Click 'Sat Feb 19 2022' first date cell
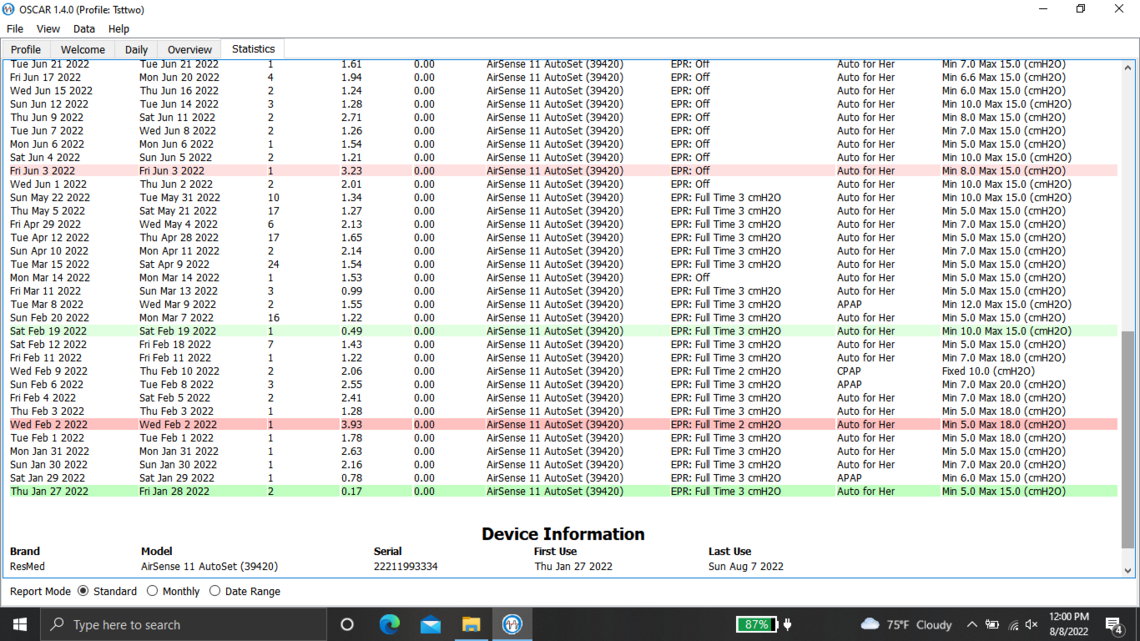This screenshot has width=1140, height=641. (48, 331)
